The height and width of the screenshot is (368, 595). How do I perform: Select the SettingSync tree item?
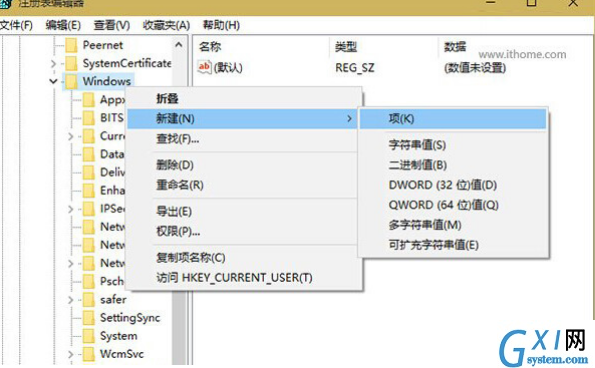pos(130,318)
